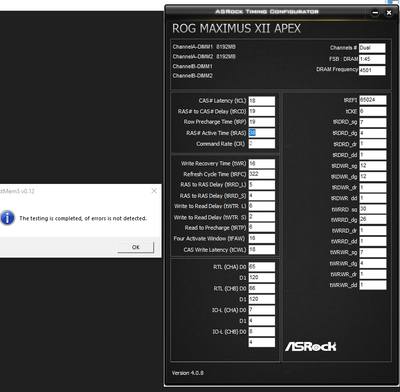Close the TestMem5 message dialog

click(x=154, y=191)
